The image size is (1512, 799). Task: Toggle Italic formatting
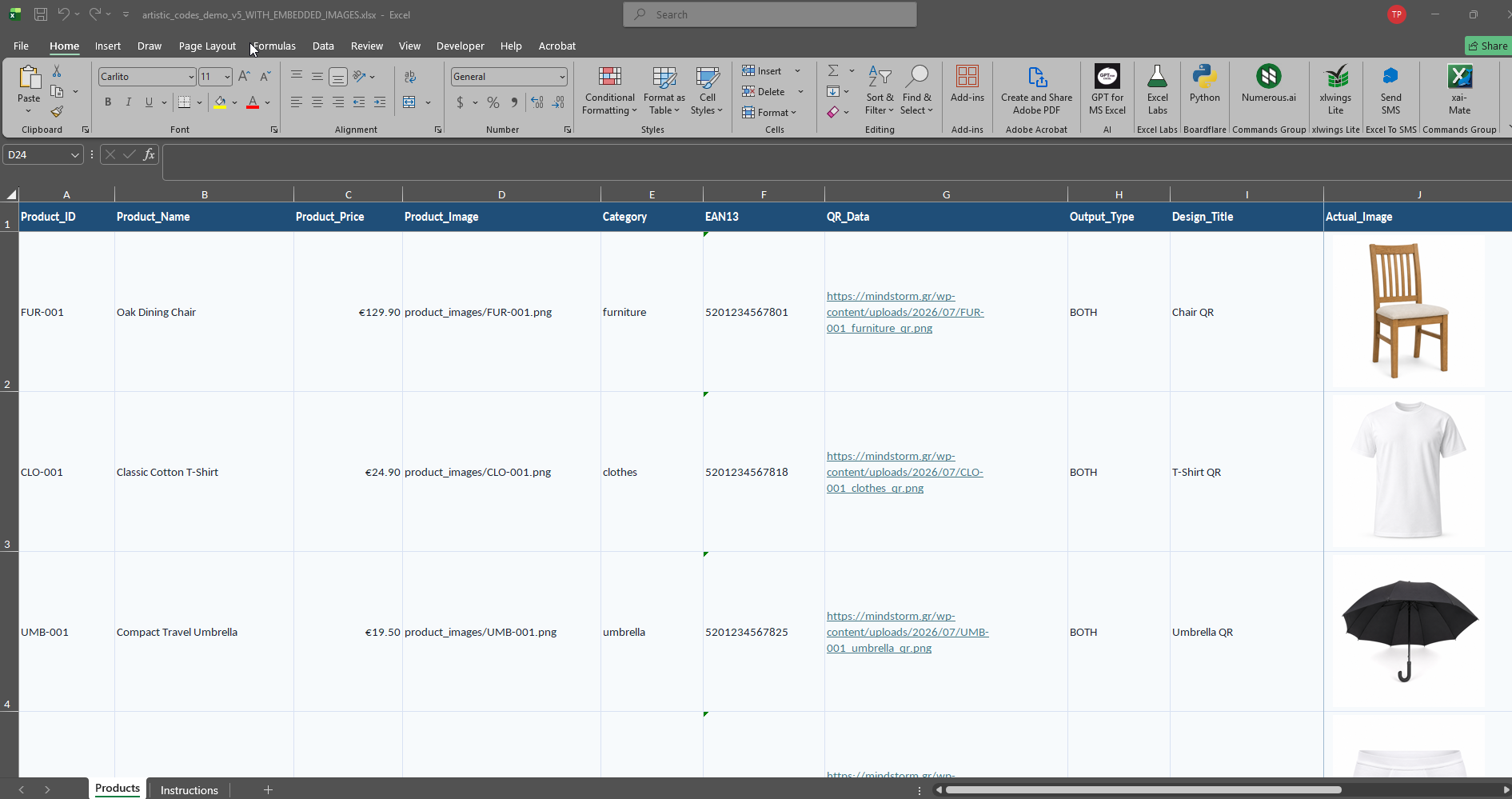[128, 102]
